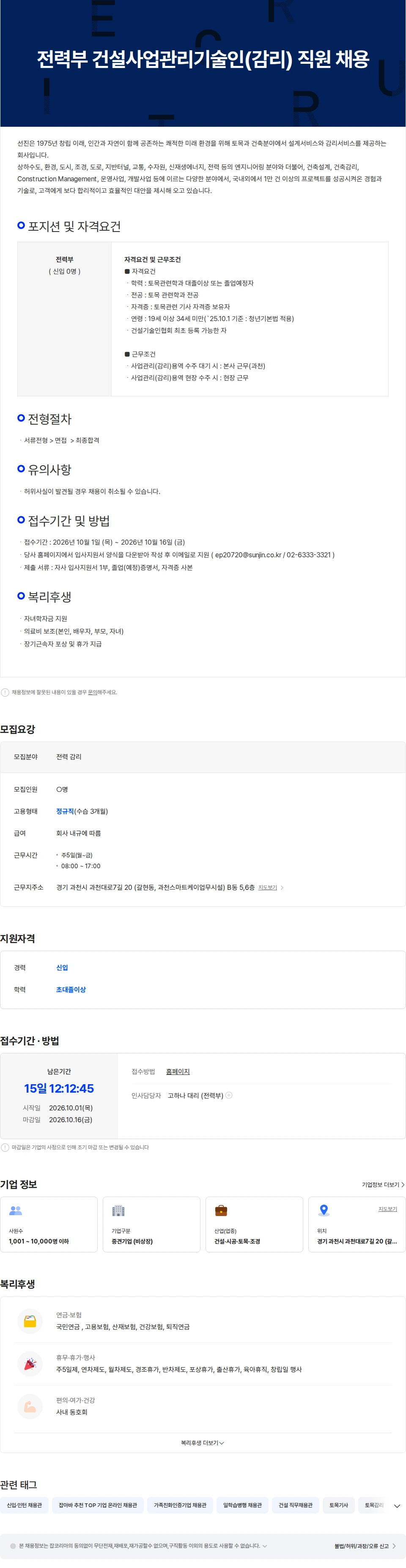Open the 문의 link
The image size is (406, 1568).
(92, 692)
